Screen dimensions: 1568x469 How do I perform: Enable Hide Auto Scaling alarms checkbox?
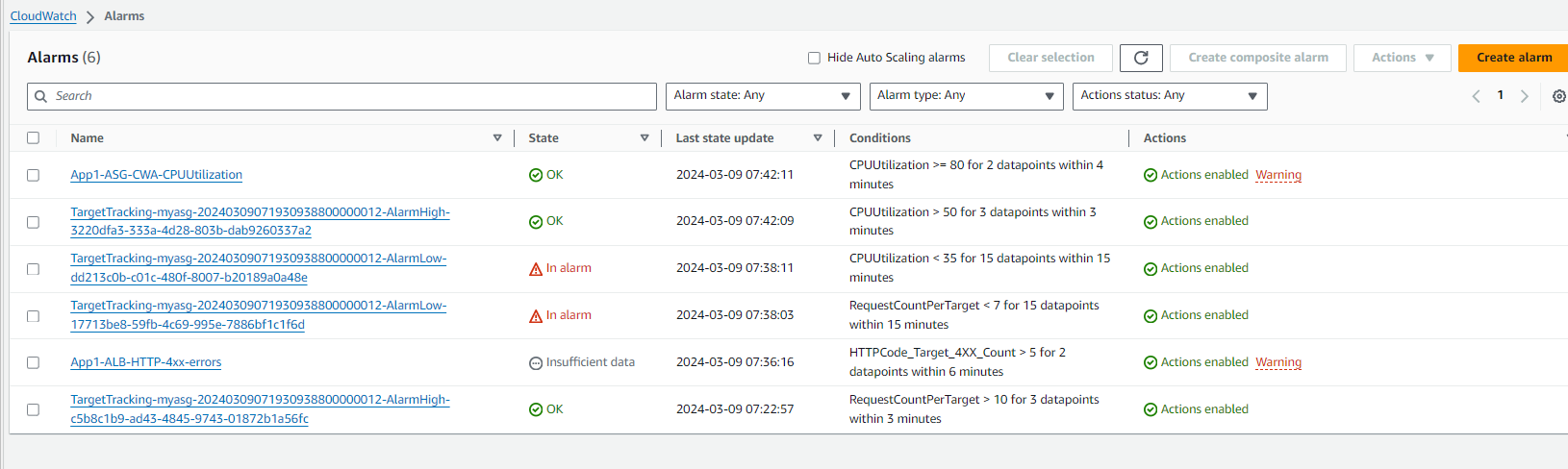tap(814, 58)
